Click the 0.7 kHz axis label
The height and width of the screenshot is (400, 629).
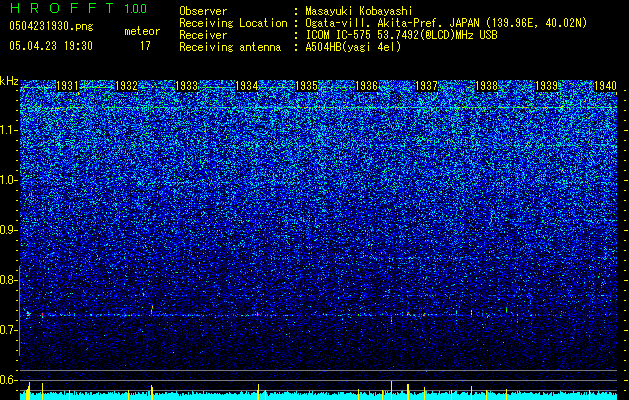pos(9,330)
